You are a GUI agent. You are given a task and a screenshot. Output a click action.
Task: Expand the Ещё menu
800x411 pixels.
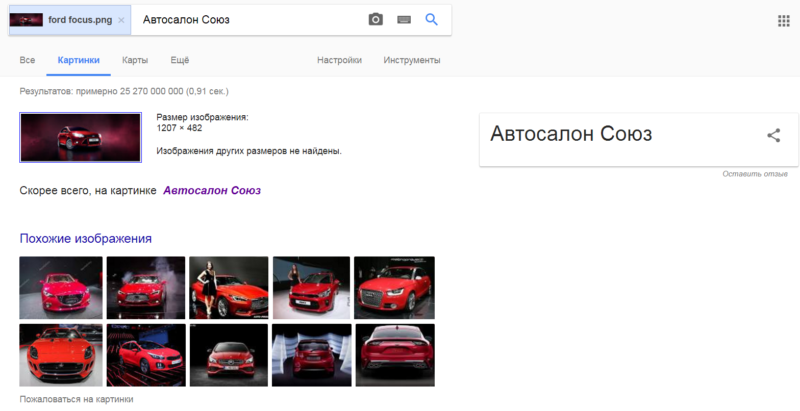click(x=180, y=60)
